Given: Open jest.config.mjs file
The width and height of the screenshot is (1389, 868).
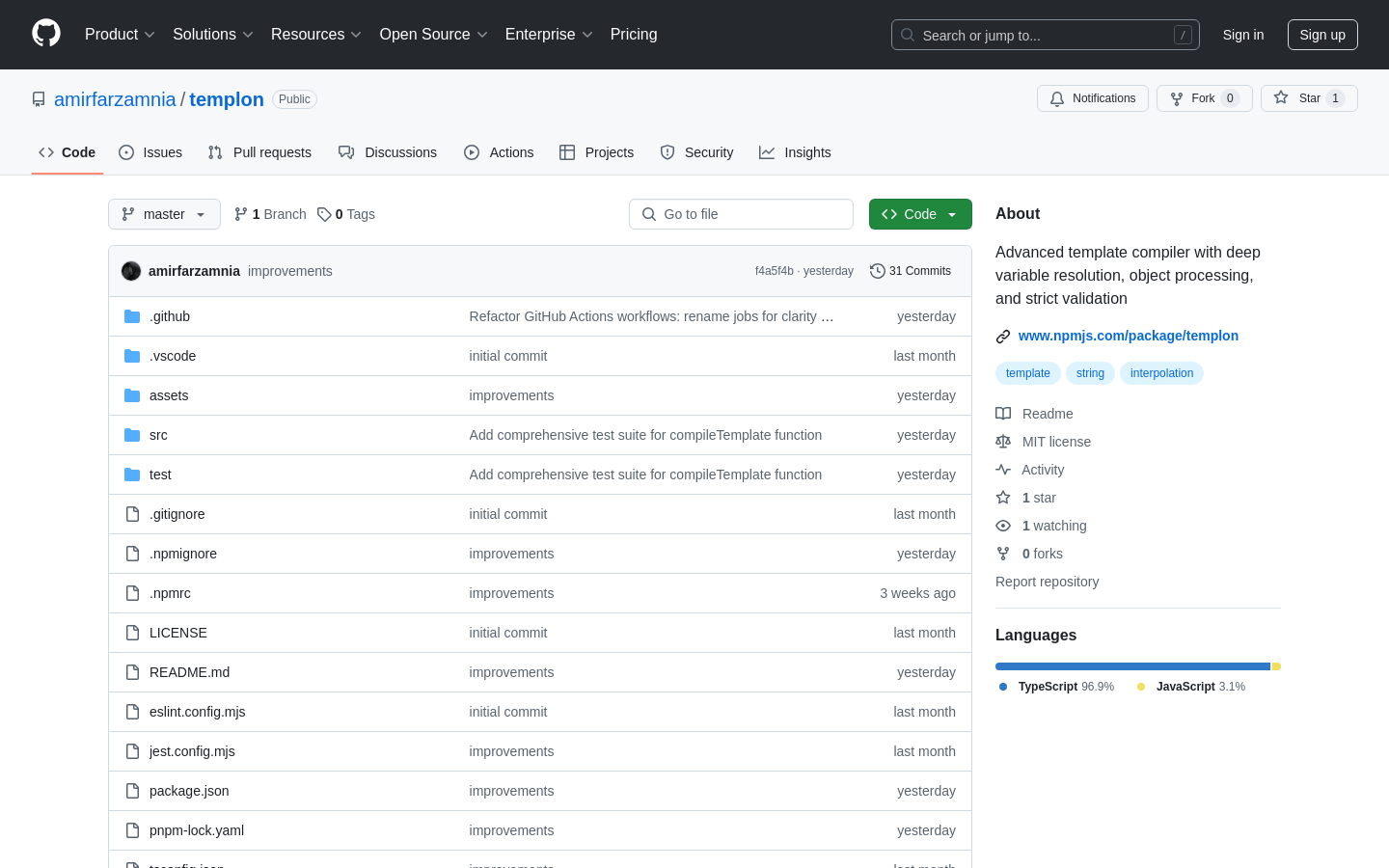Looking at the screenshot, I should pos(192,751).
